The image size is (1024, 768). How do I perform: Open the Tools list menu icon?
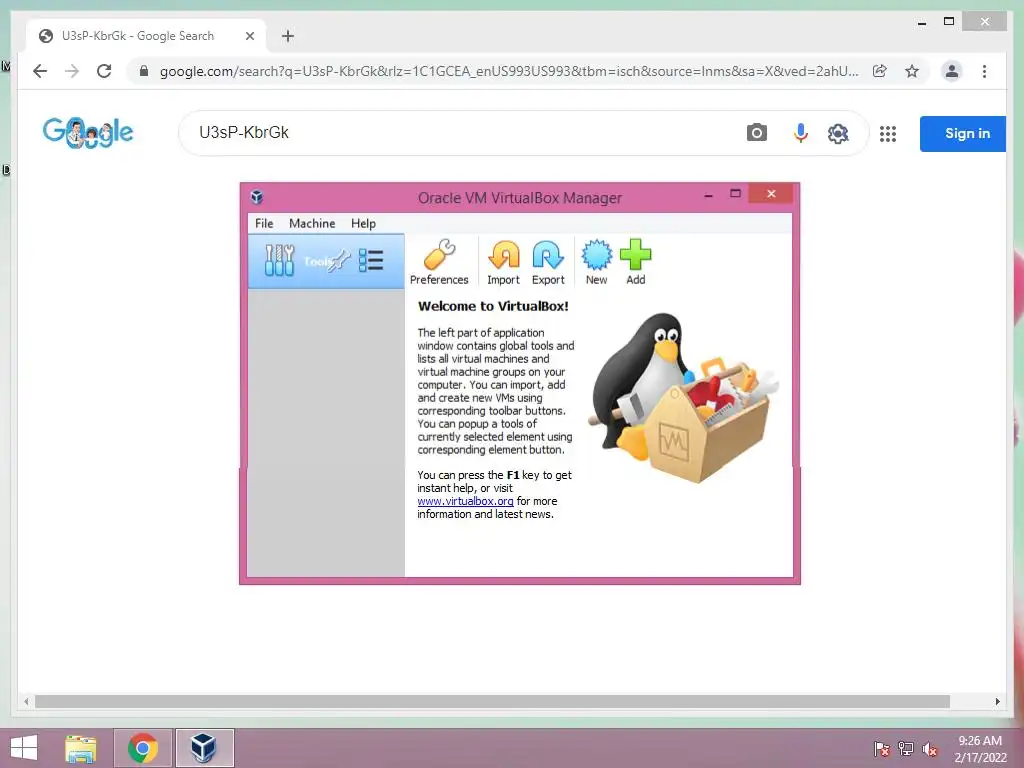(371, 261)
